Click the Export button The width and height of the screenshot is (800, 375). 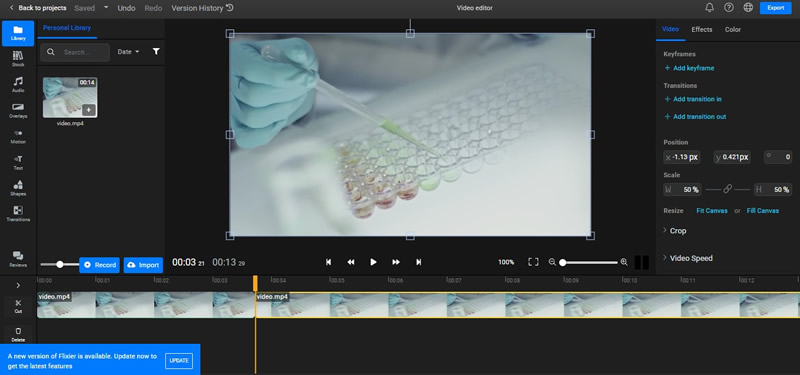pos(776,8)
